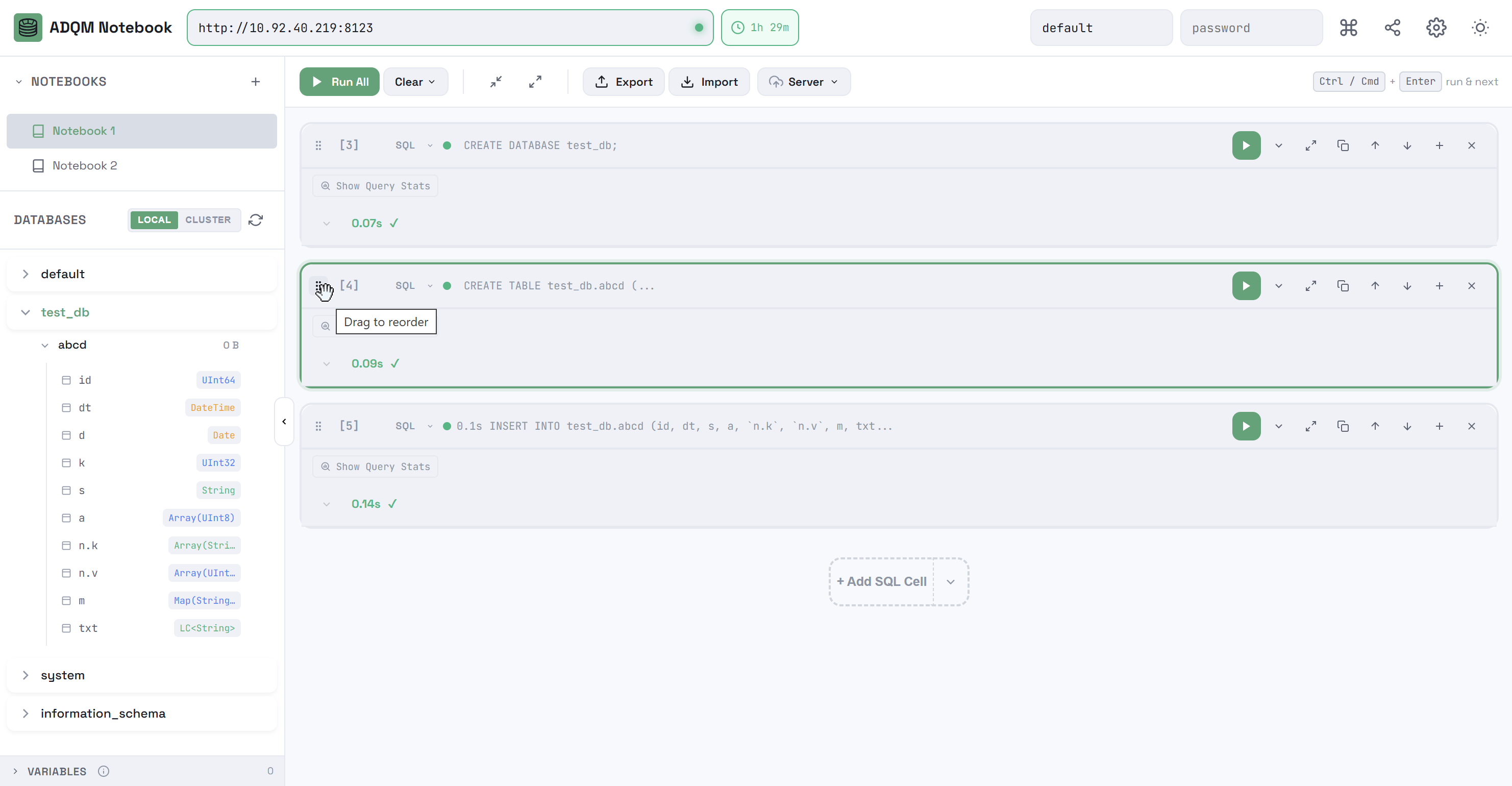Expand all cells with outward arrows icon
1512x786 pixels.
(x=535, y=82)
